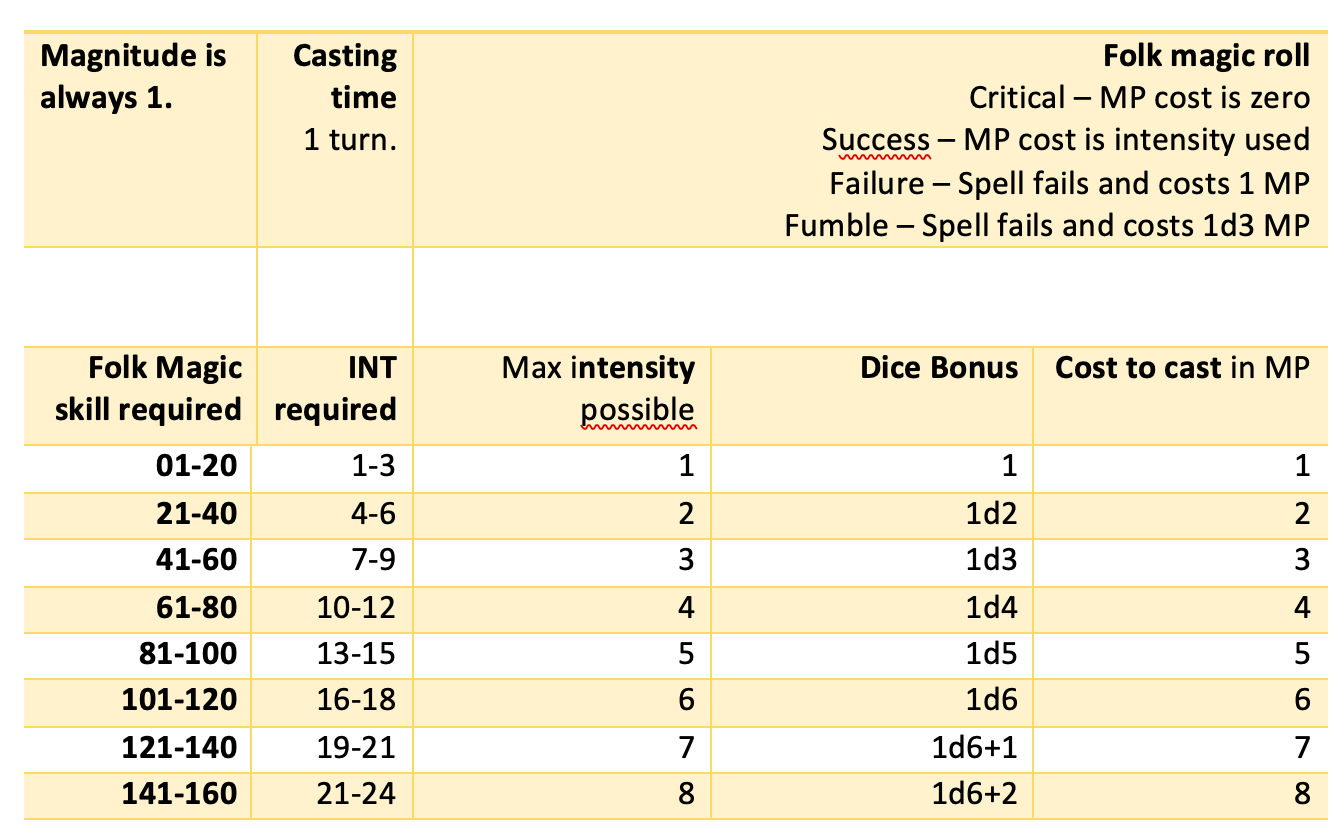The width and height of the screenshot is (1338, 840).
Task: Click the "Critical – MP cost is zero" line
Action: point(1139,98)
